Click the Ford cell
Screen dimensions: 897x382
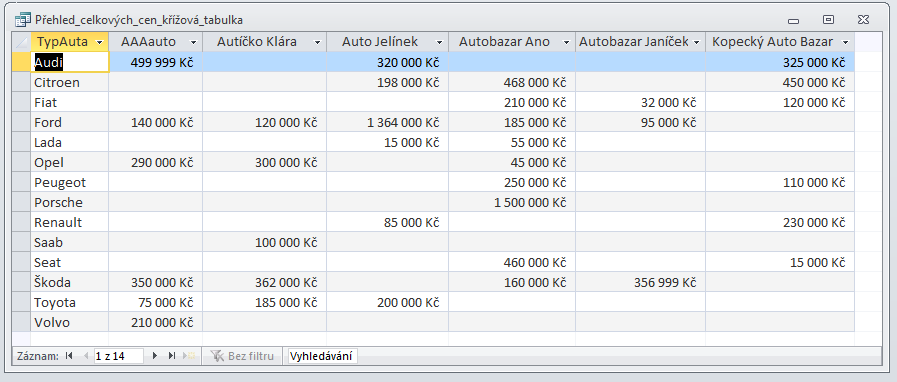point(70,122)
